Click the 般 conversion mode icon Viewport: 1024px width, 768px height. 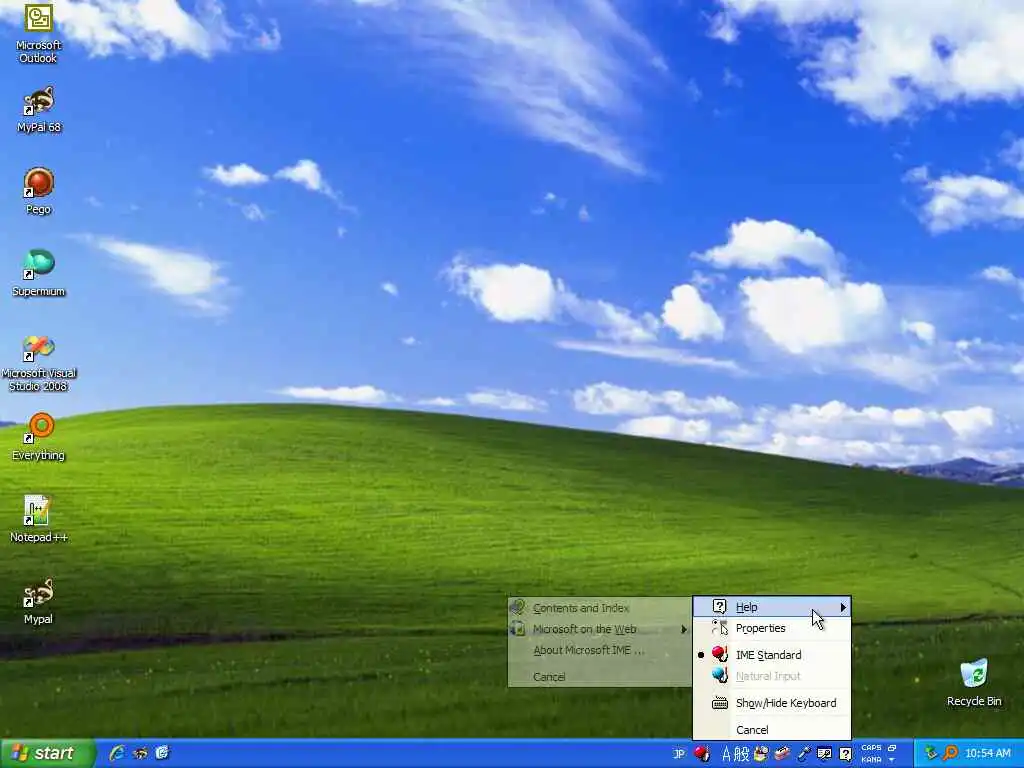[x=741, y=754]
